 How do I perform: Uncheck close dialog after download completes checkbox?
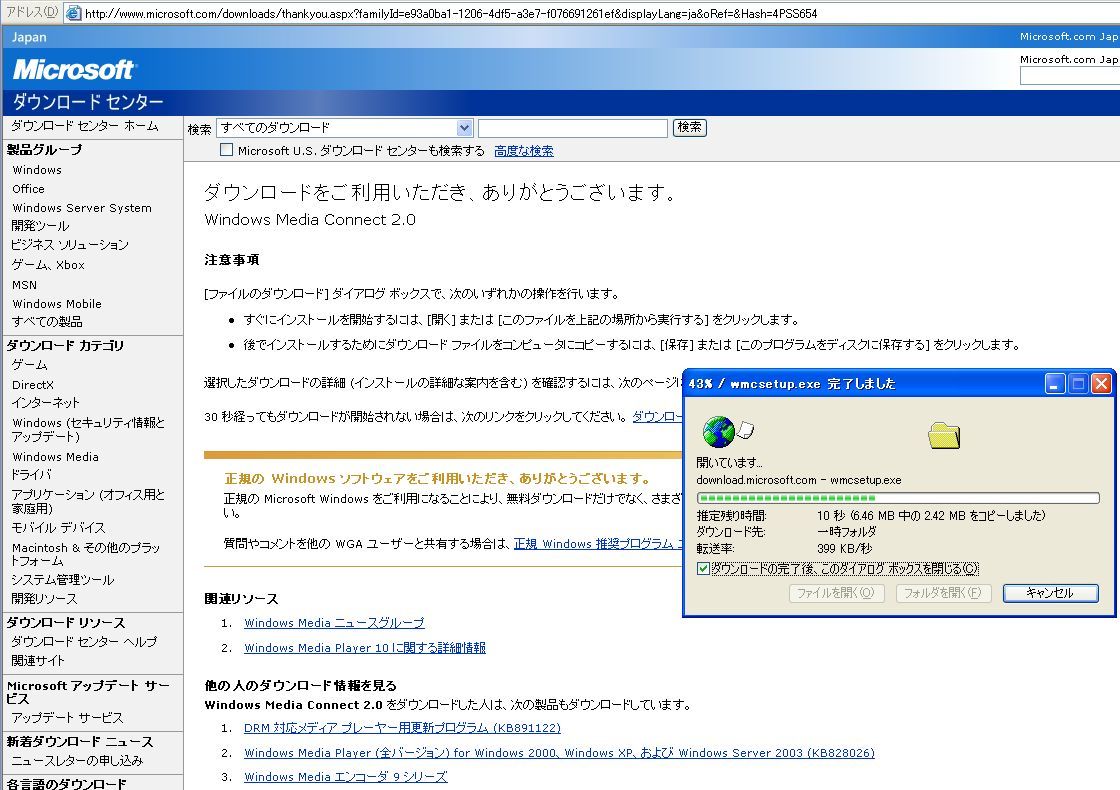click(703, 569)
